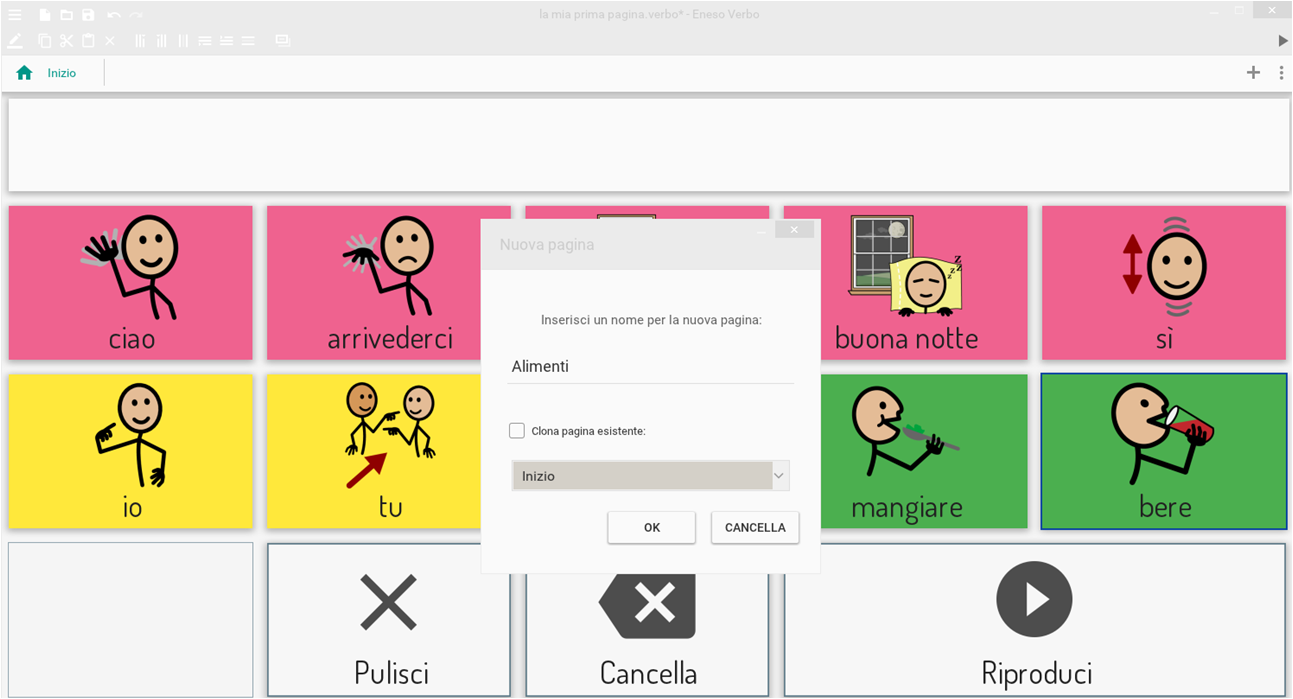Select the green bere cell

[x=1163, y=451]
